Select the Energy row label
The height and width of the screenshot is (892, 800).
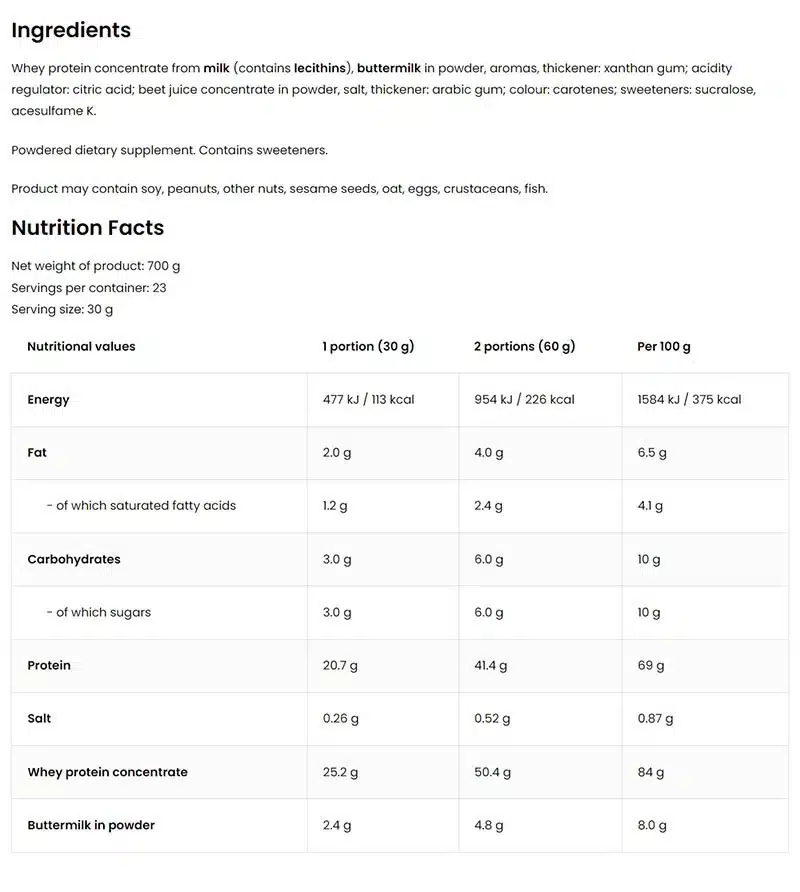(48, 399)
